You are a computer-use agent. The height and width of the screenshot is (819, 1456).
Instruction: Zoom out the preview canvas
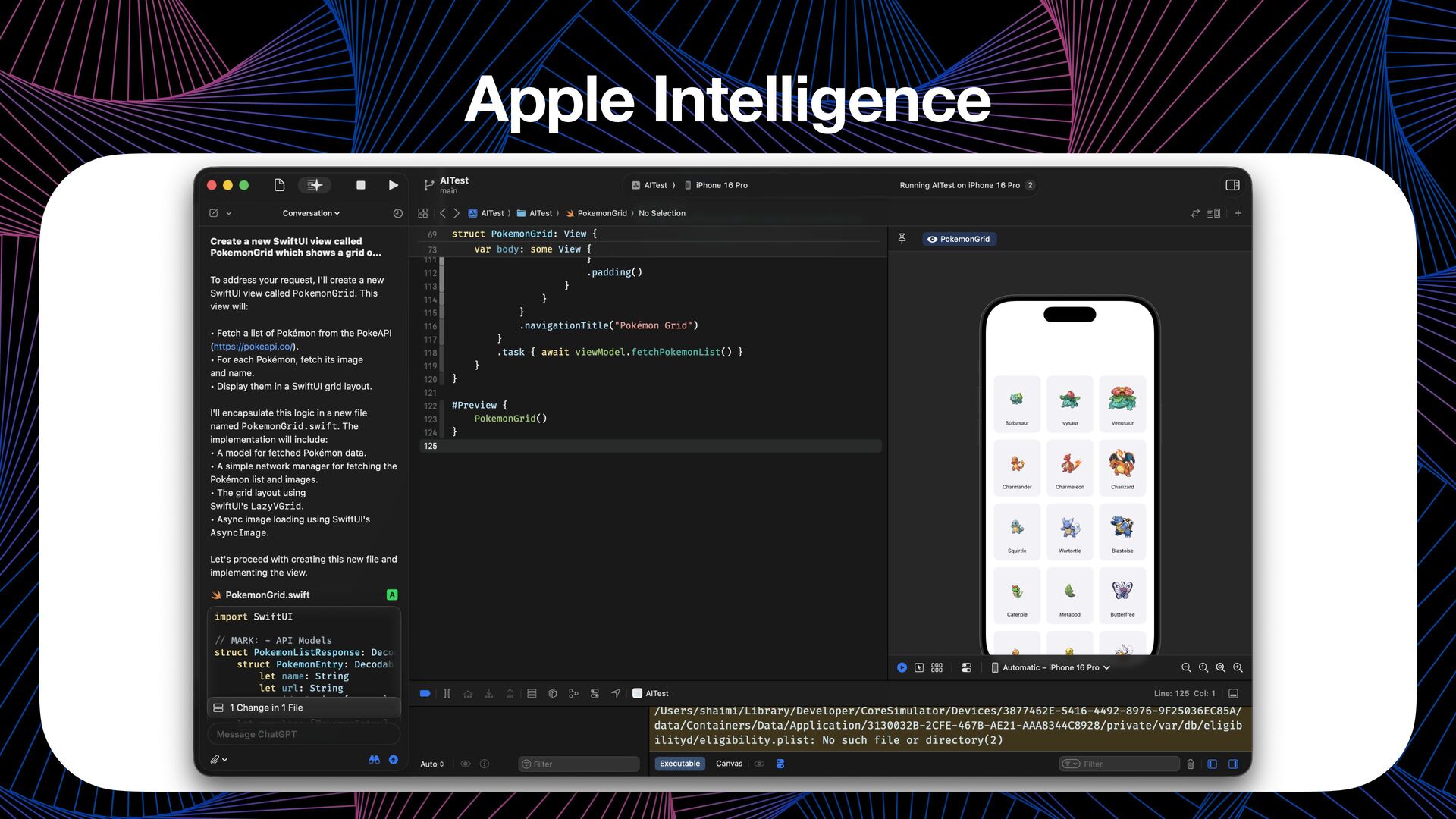click(1186, 667)
